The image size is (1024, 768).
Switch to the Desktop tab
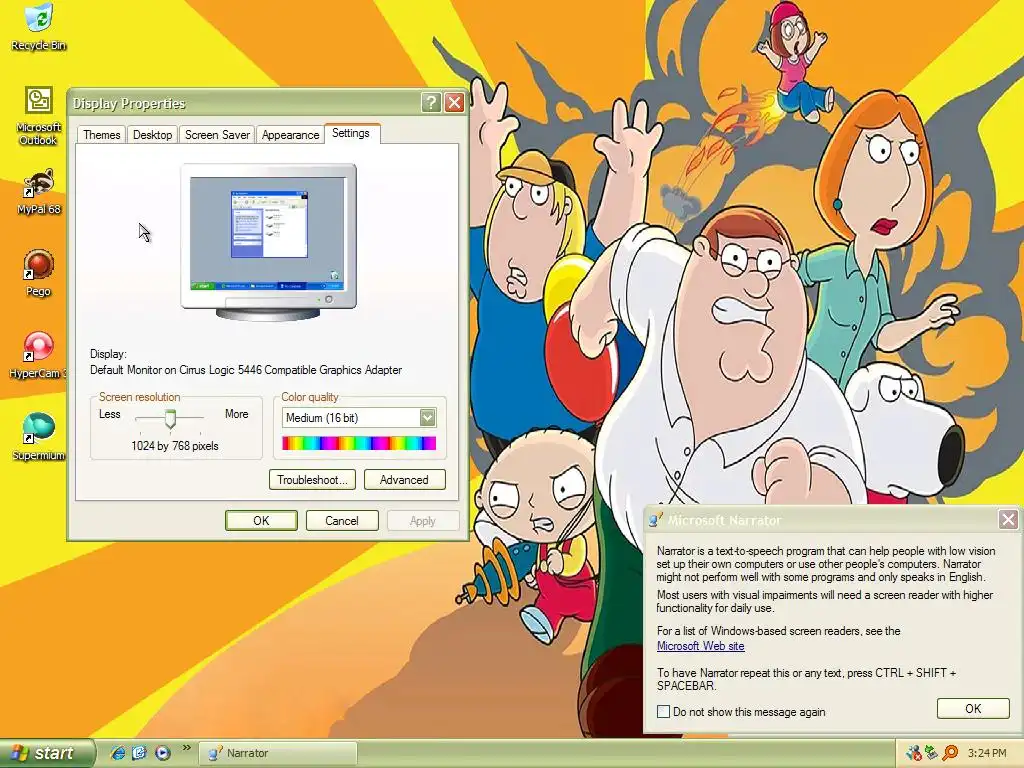[152, 135]
